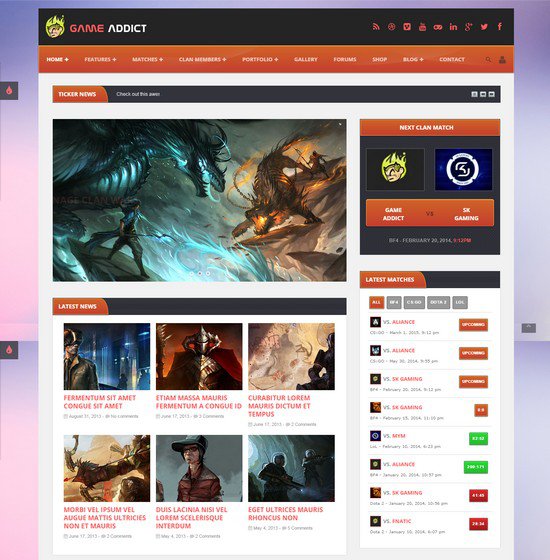Viewport: 550px width, 560px height.
Task: Filter latest matches by DOTA 2
Action: [439, 302]
